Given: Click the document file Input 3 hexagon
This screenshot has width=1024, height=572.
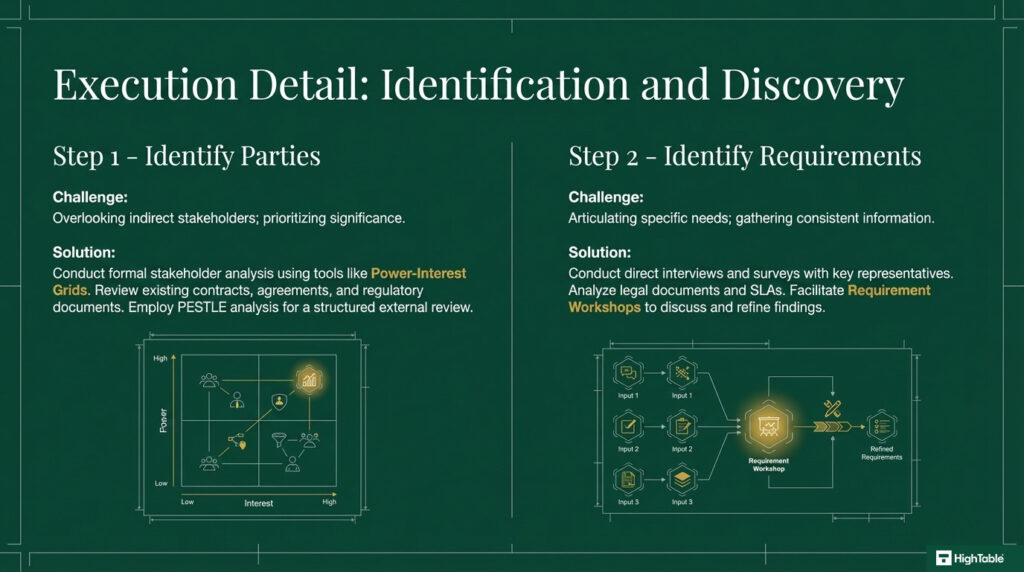Looking at the screenshot, I should 628,480.
